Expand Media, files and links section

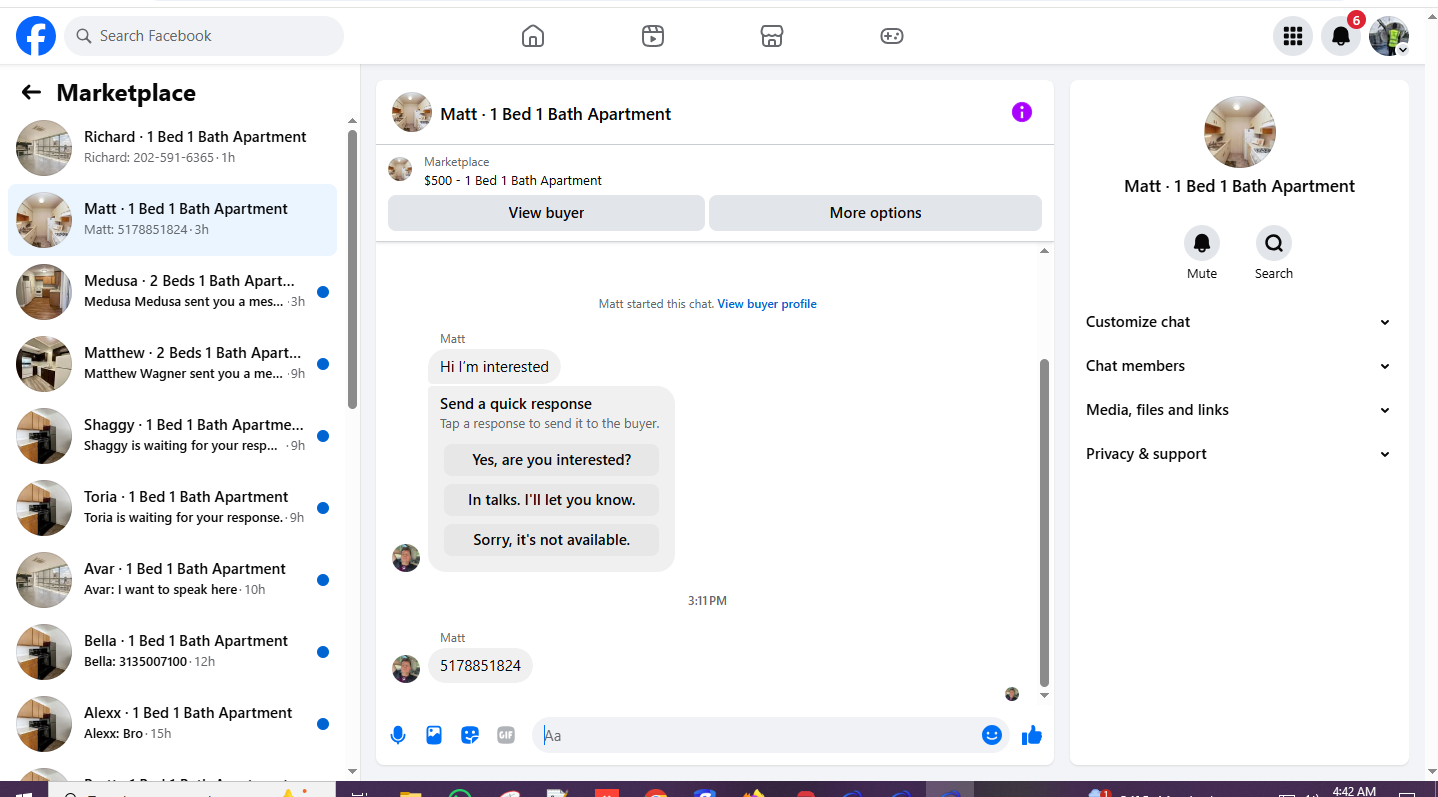(1239, 410)
